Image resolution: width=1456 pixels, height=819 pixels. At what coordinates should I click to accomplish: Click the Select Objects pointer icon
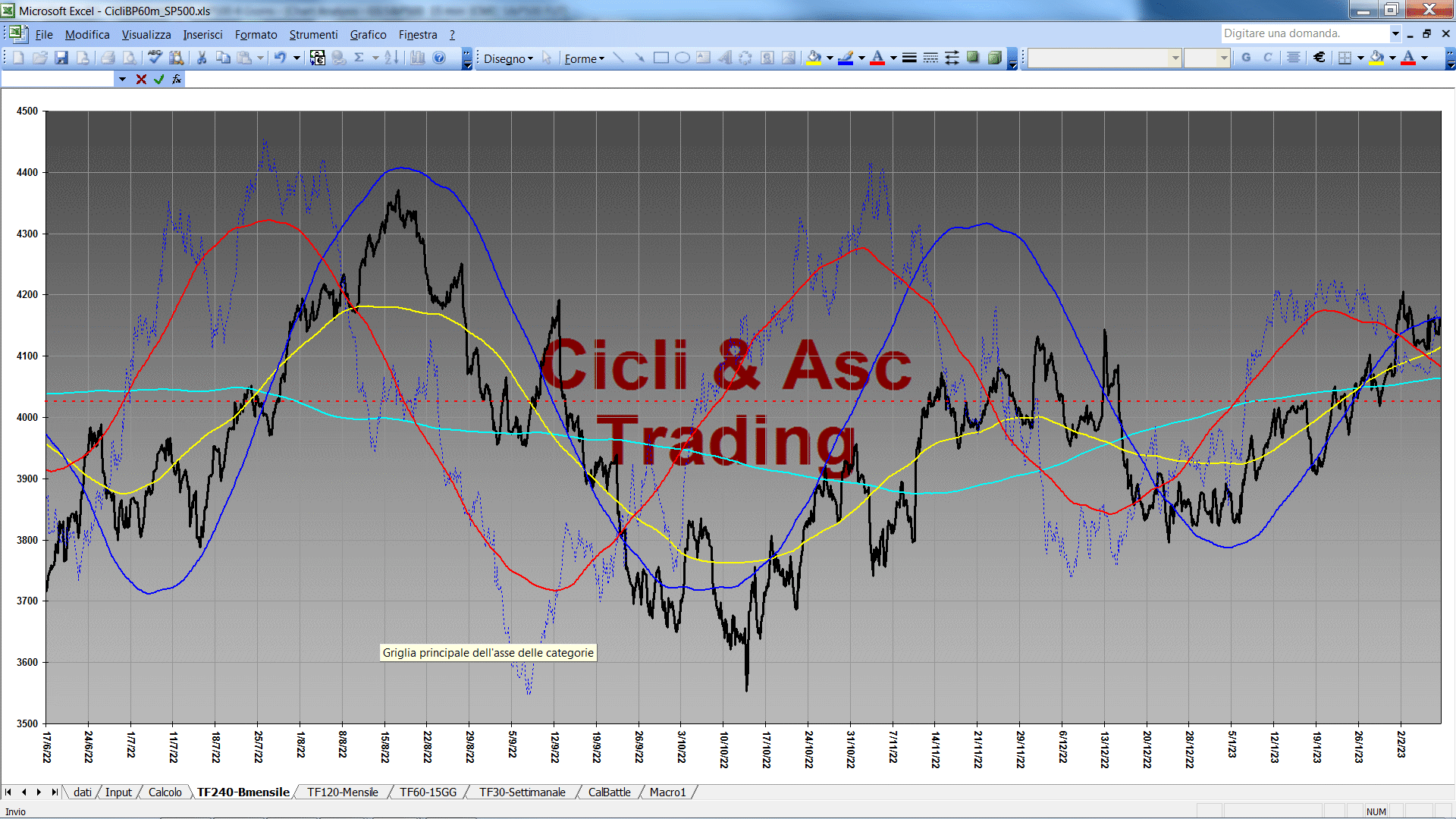[x=547, y=58]
